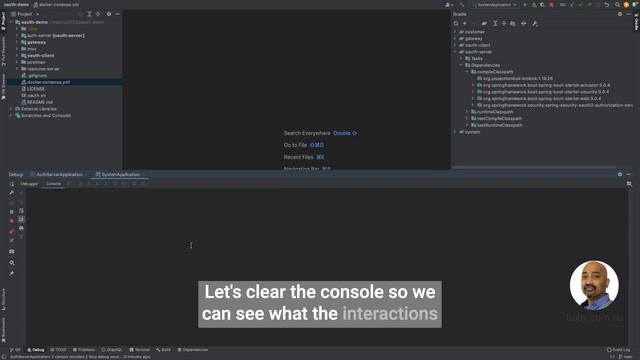640x360 pixels.
Task: Pause the program in the debug toolbar
Action: pyautogui.click(x=11, y=212)
